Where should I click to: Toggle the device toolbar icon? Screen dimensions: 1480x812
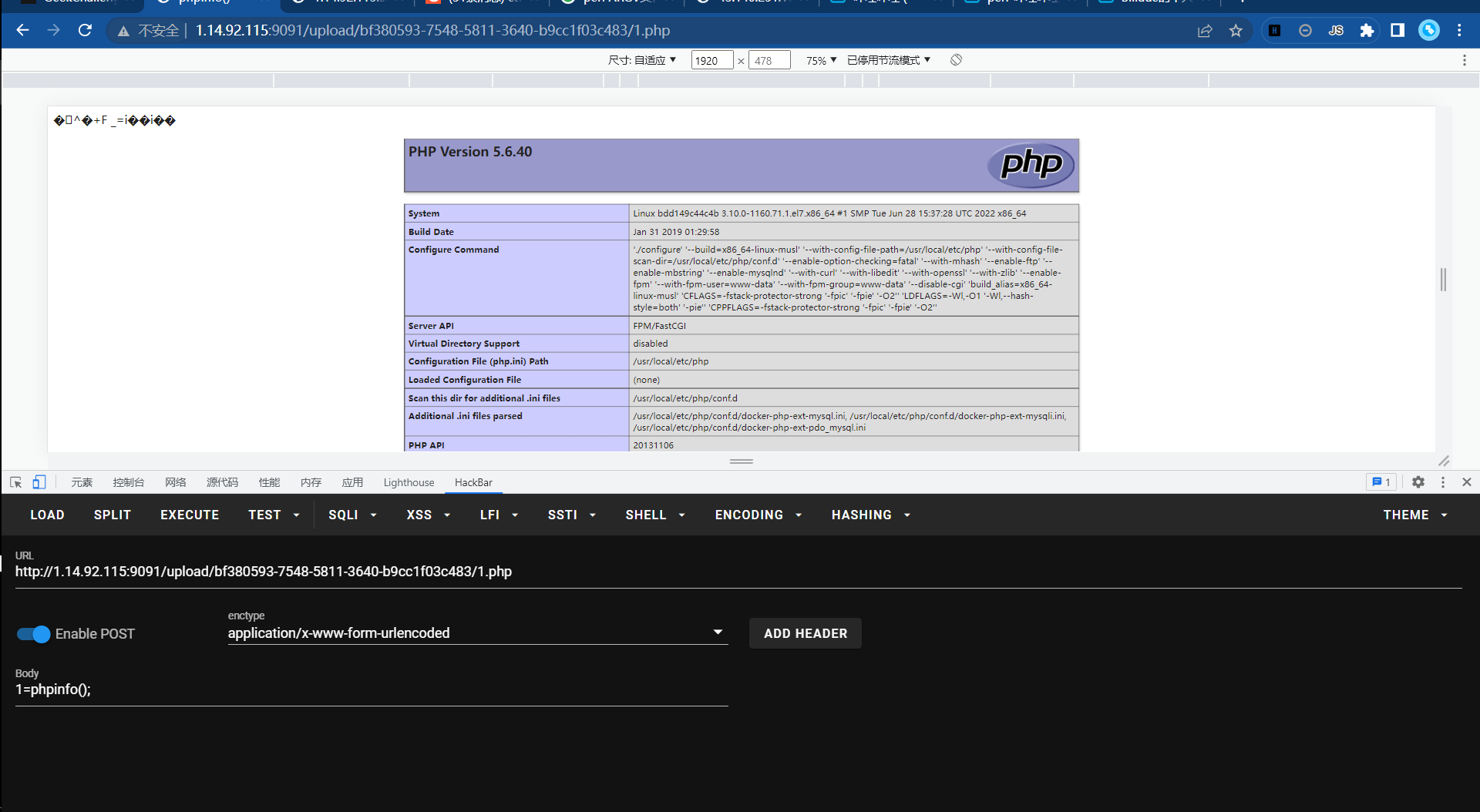[39, 482]
